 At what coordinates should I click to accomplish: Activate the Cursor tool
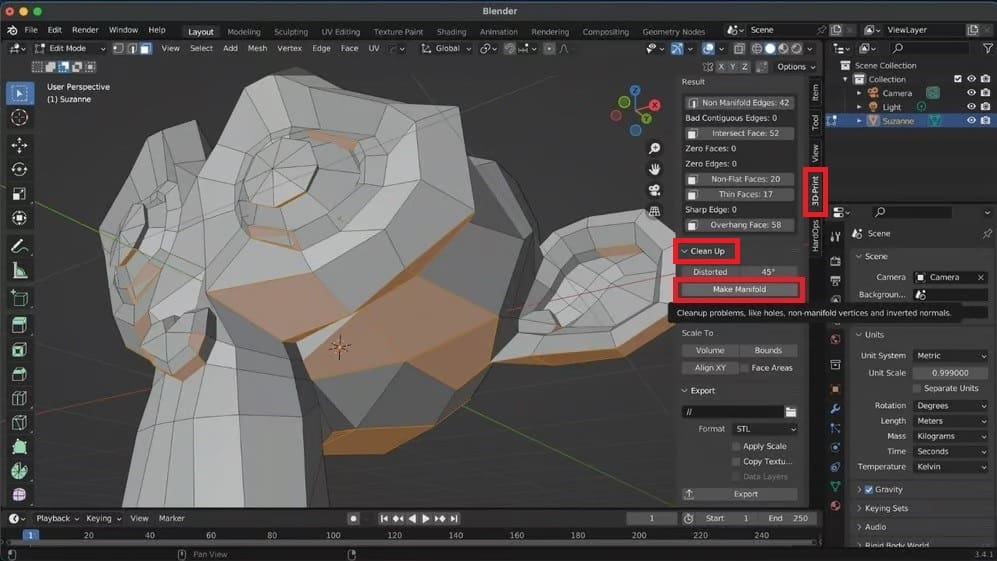click(19, 118)
